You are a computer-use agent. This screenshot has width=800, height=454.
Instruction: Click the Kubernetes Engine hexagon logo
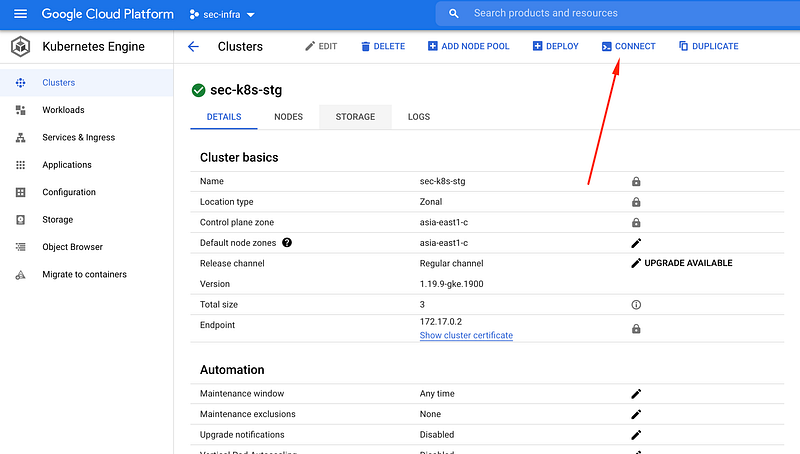point(20,46)
